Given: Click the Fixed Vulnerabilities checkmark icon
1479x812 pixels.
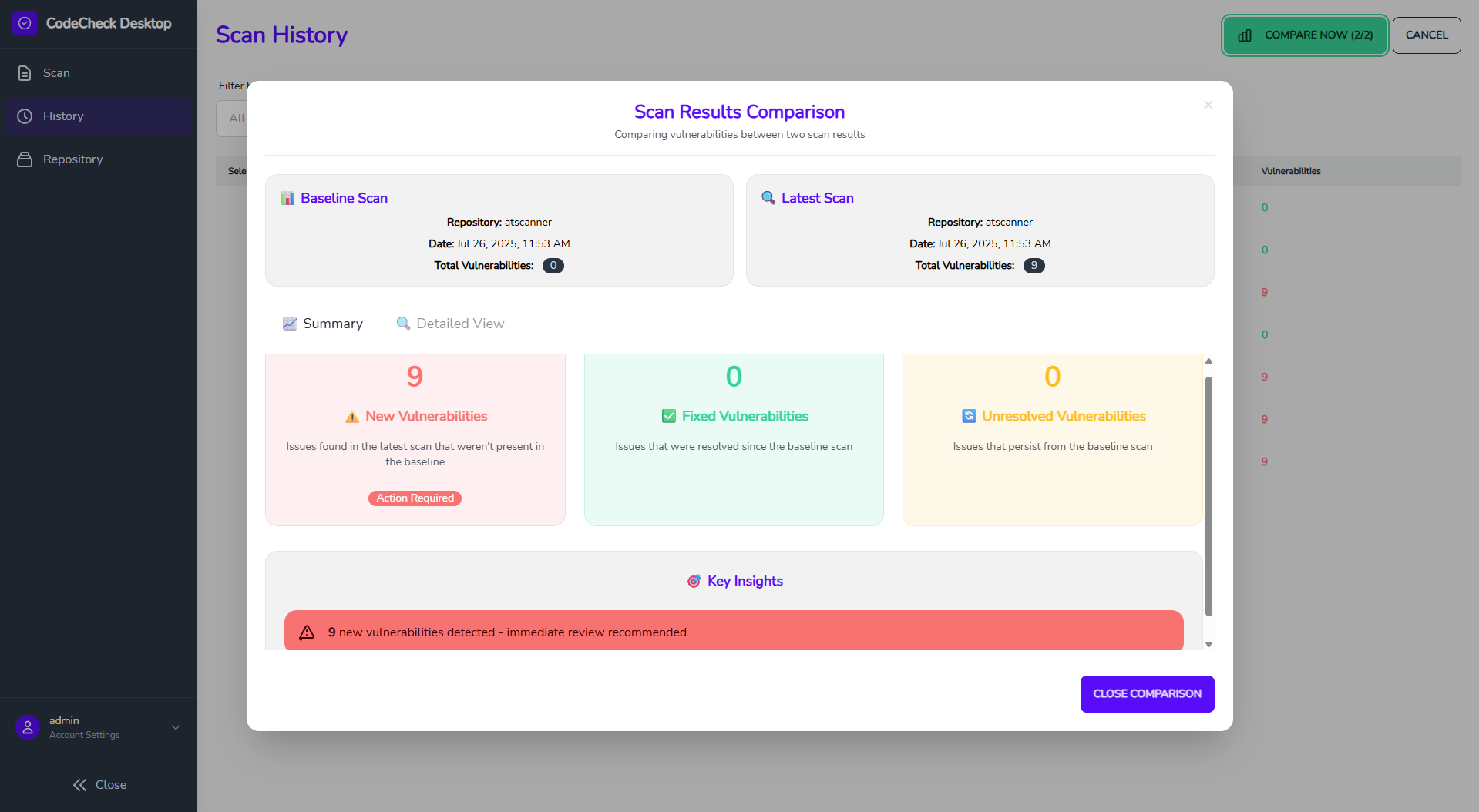Looking at the screenshot, I should (669, 416).
